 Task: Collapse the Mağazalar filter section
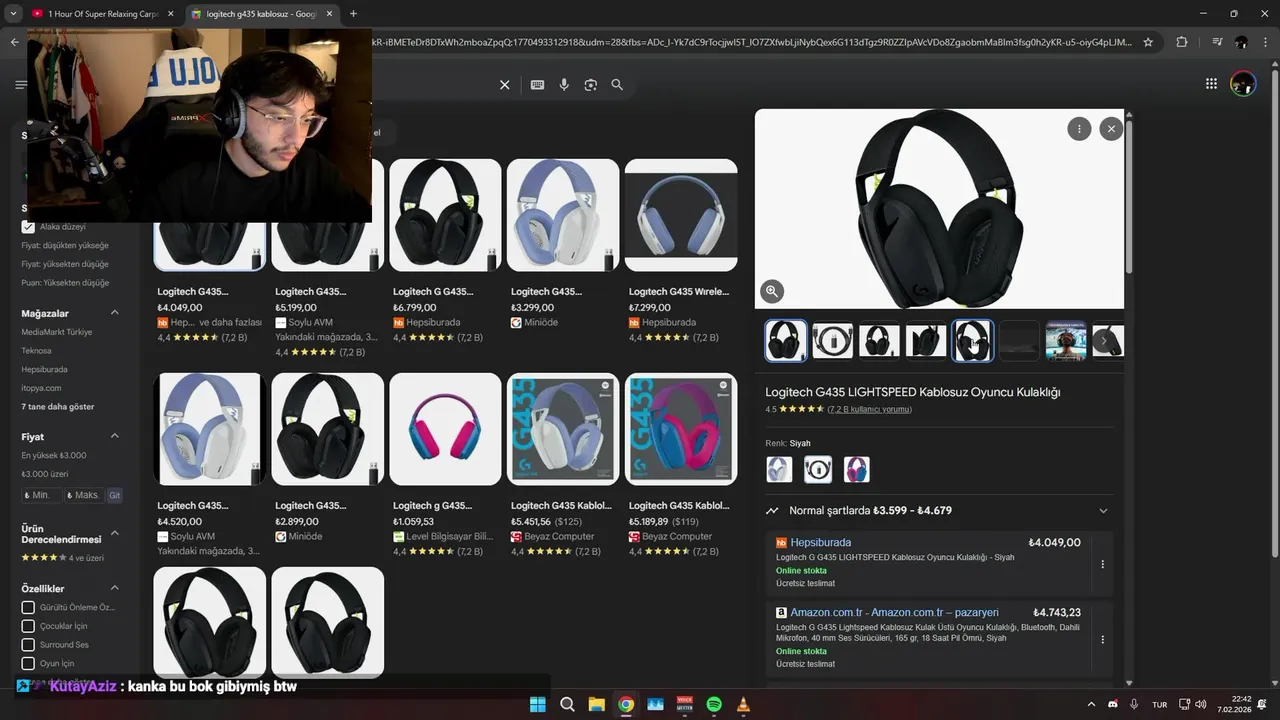pyautogui.click(x=114, y=313)
